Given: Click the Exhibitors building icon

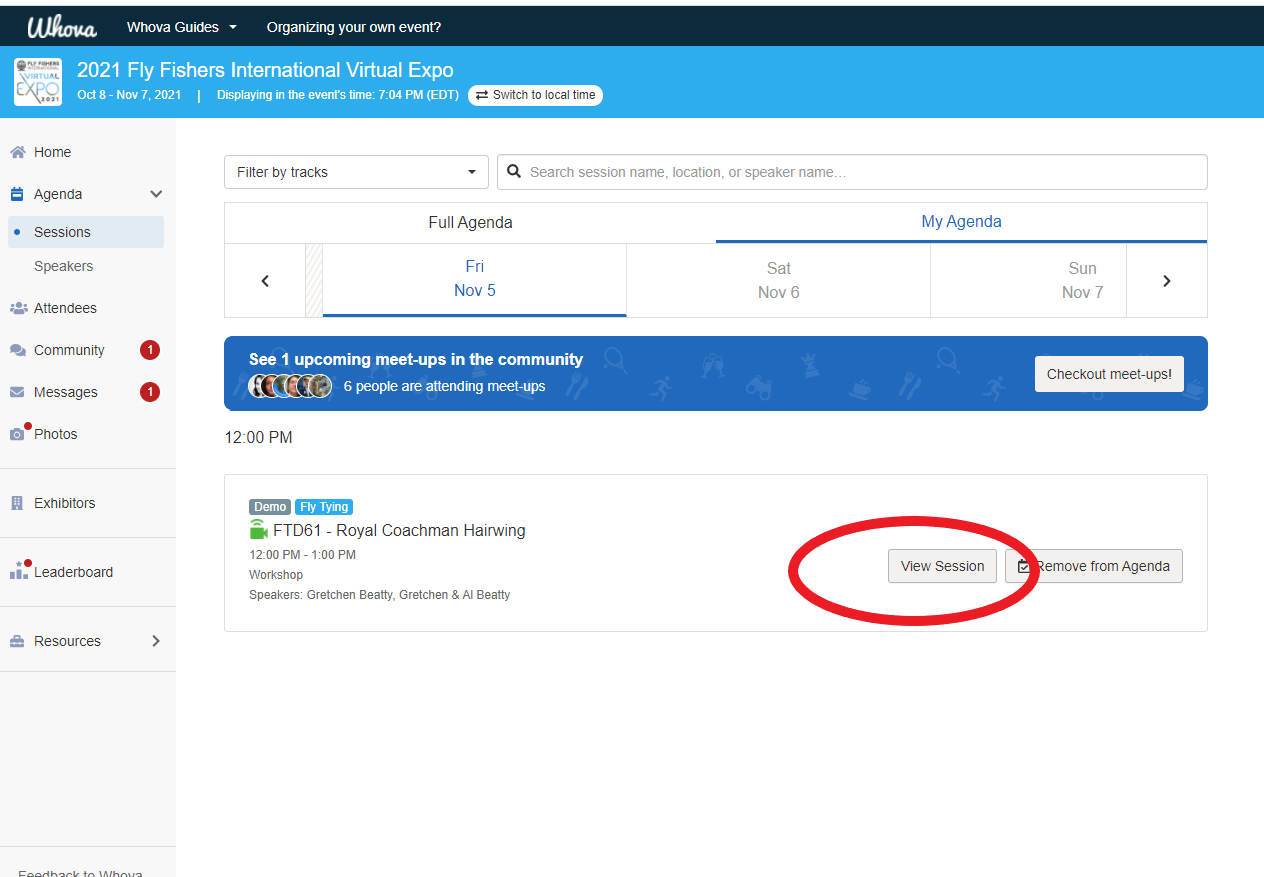Looking at the screenshot, I should [17, 503].
